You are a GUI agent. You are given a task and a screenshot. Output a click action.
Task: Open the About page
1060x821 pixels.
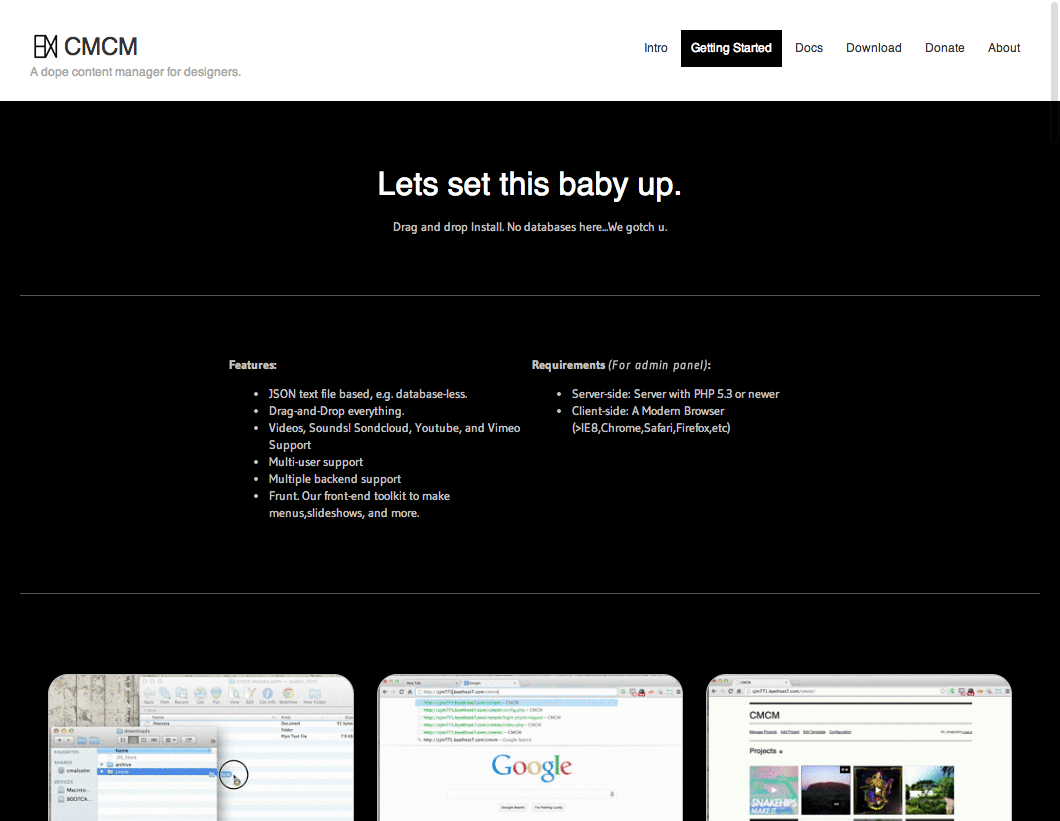click(1004, 48)
